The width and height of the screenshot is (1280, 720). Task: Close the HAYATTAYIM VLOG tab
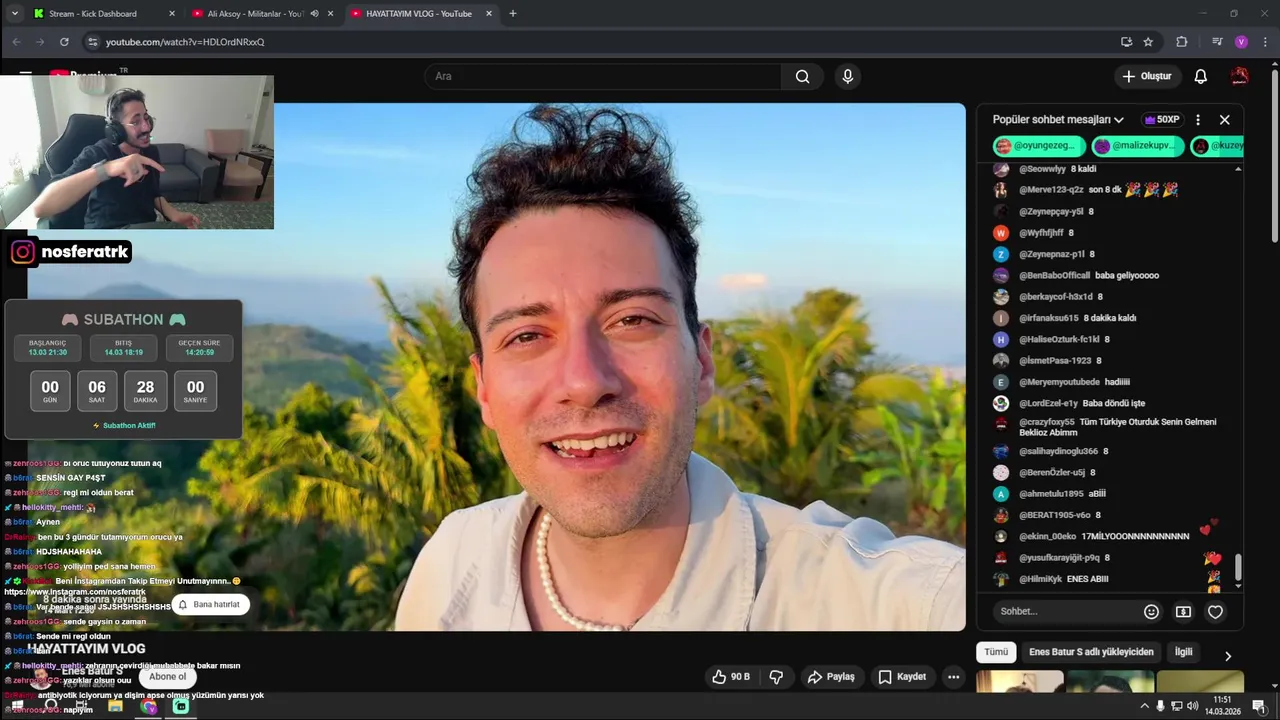489,14
